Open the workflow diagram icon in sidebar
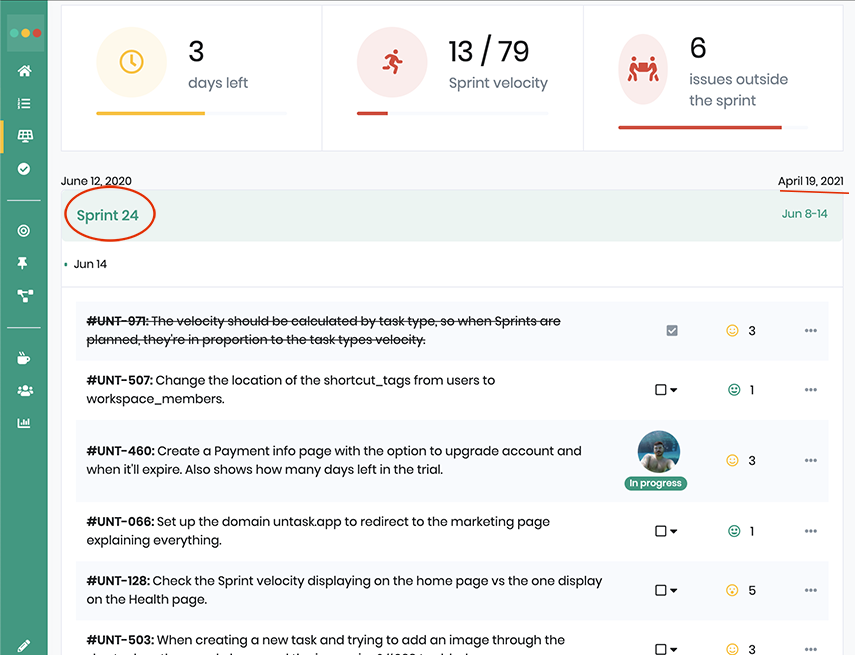This screenshot has height=655, width=855. coord(25,296)
